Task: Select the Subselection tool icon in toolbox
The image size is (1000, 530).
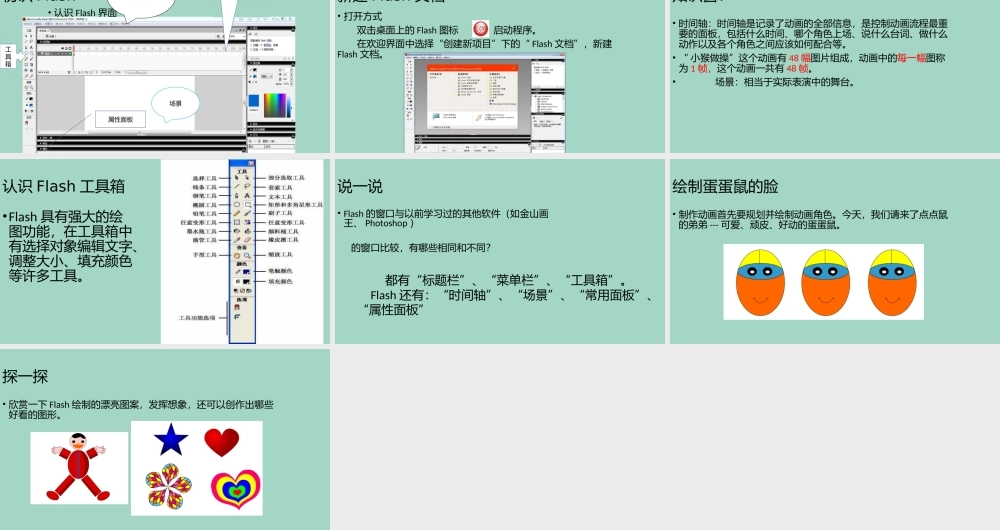Action: click(x=247, y=178)
